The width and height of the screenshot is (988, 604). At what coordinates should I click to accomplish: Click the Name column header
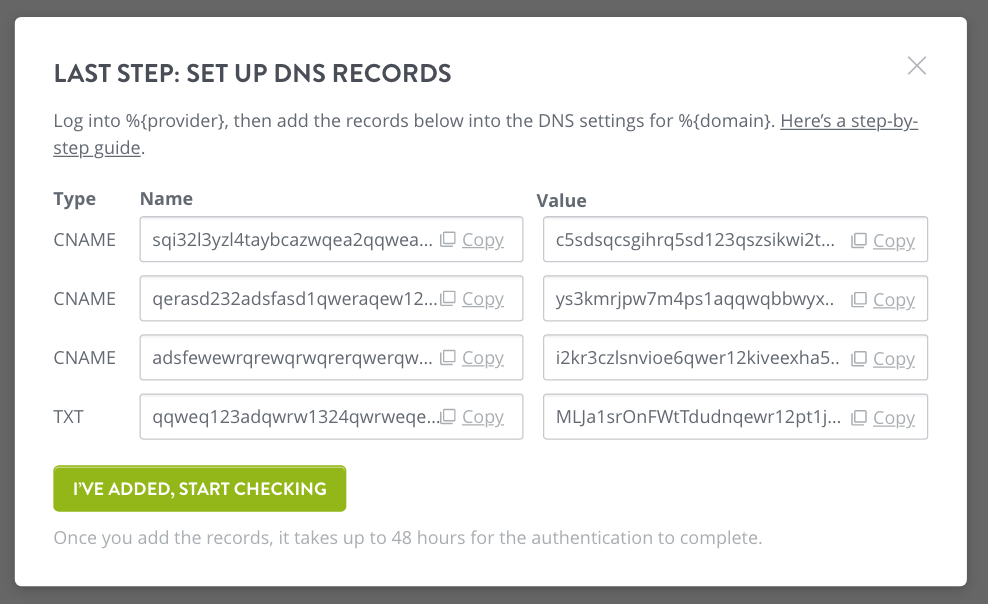165,198
